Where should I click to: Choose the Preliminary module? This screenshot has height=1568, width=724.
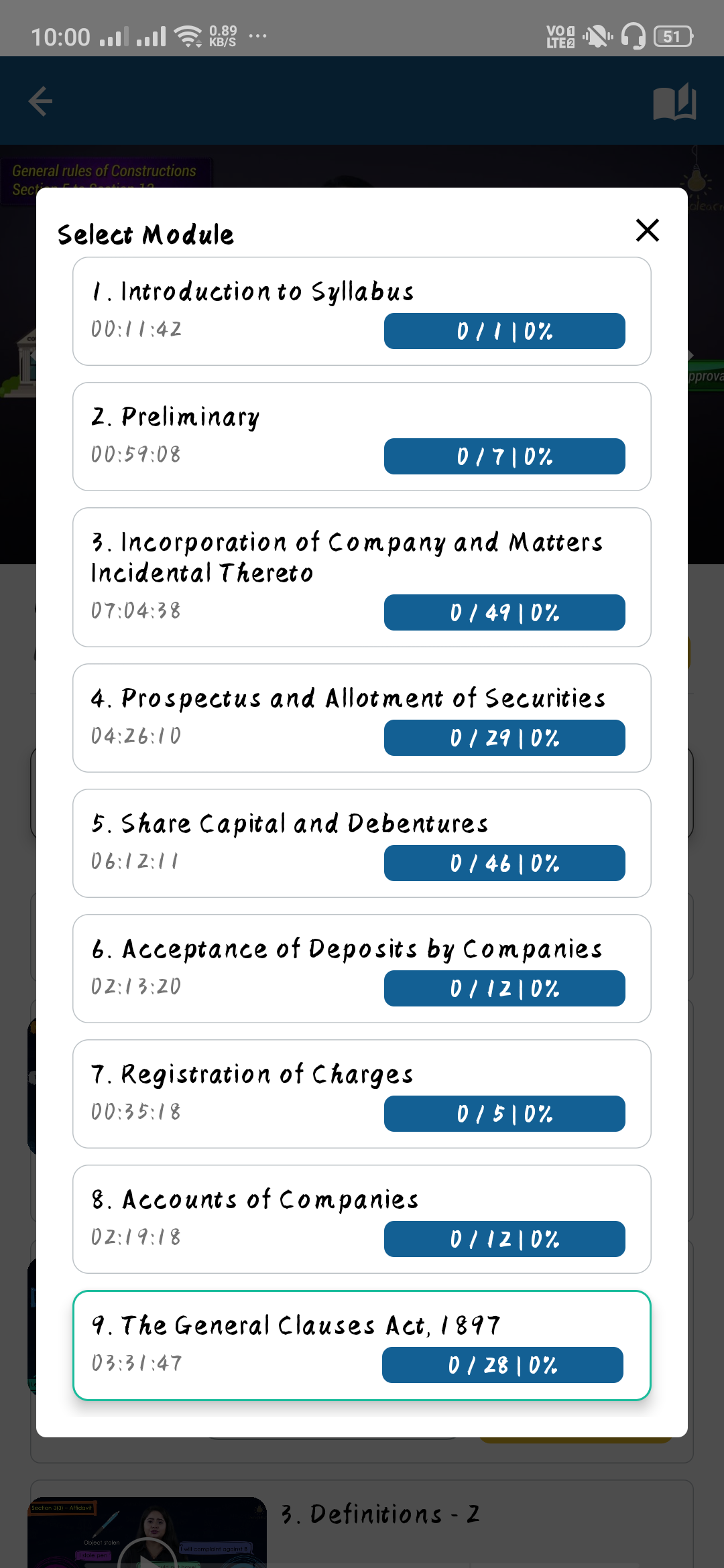(x=176, y=417)
